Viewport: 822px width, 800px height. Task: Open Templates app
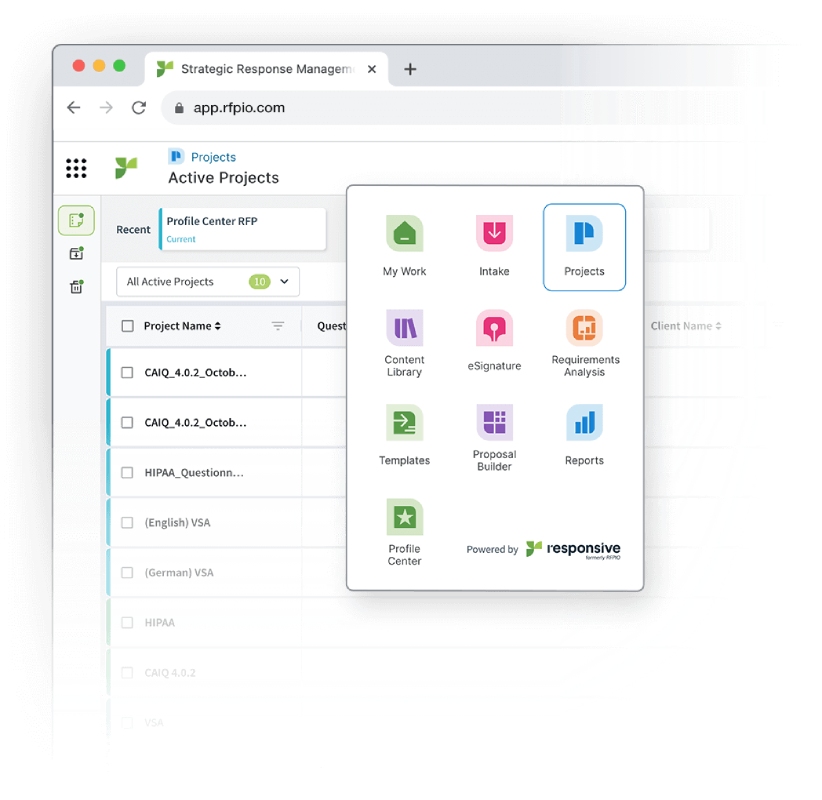[404, 435]
